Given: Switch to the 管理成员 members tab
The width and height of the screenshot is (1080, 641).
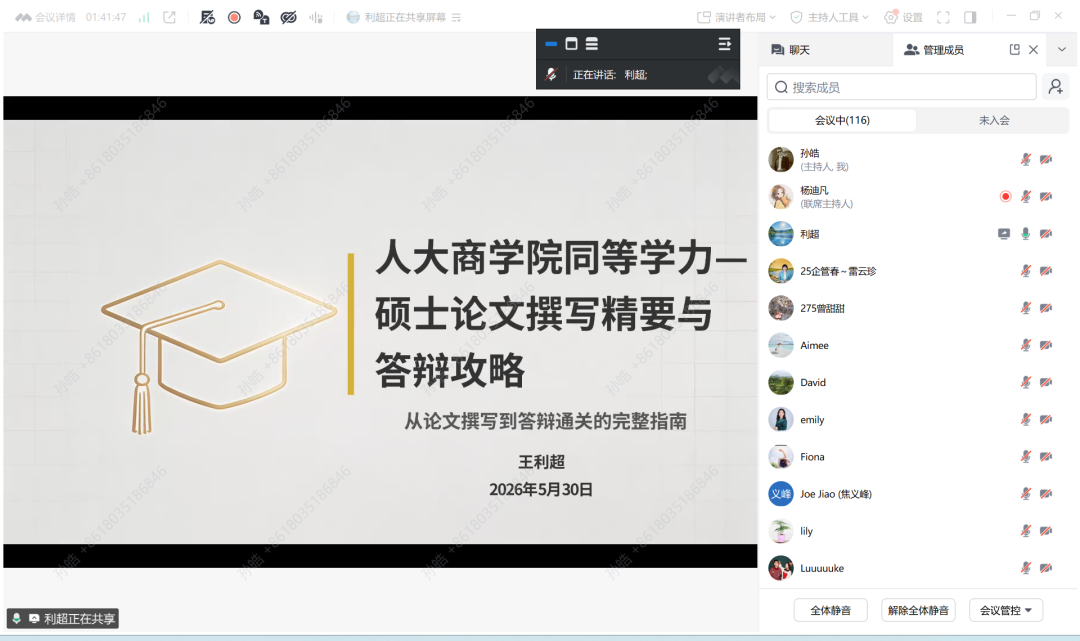Looking at the screenshot, I should point(934,50).
